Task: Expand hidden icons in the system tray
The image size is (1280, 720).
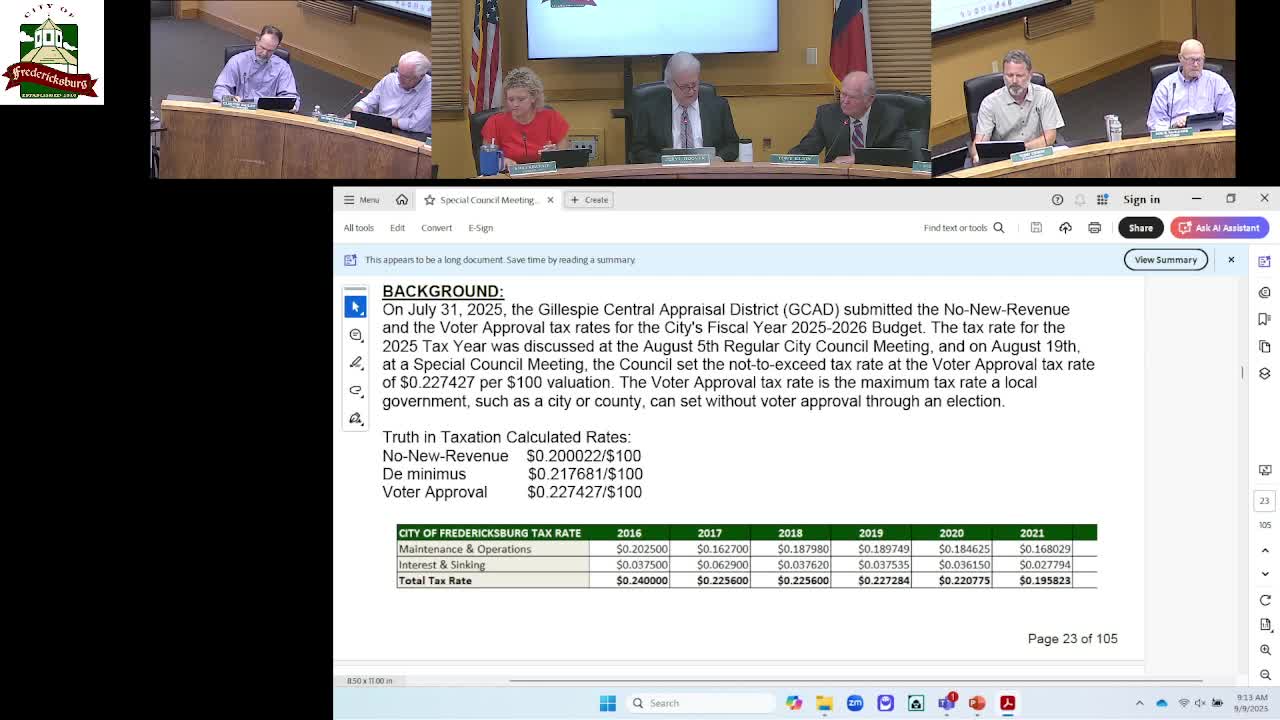Action: pos(1140,703)
